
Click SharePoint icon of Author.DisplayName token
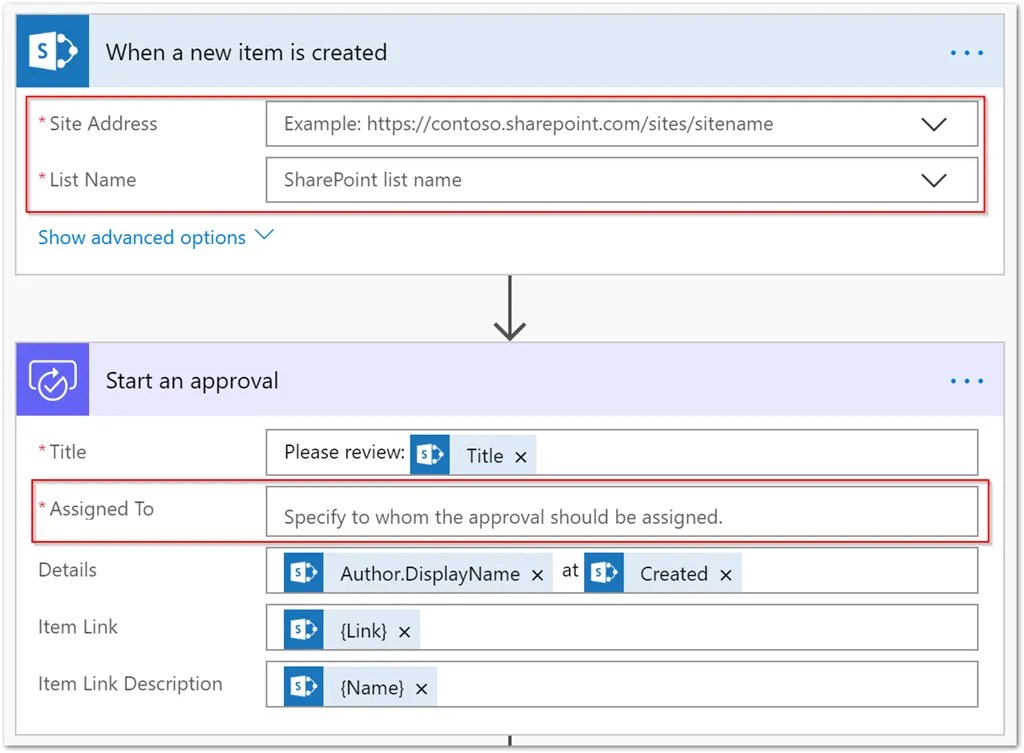303,573
